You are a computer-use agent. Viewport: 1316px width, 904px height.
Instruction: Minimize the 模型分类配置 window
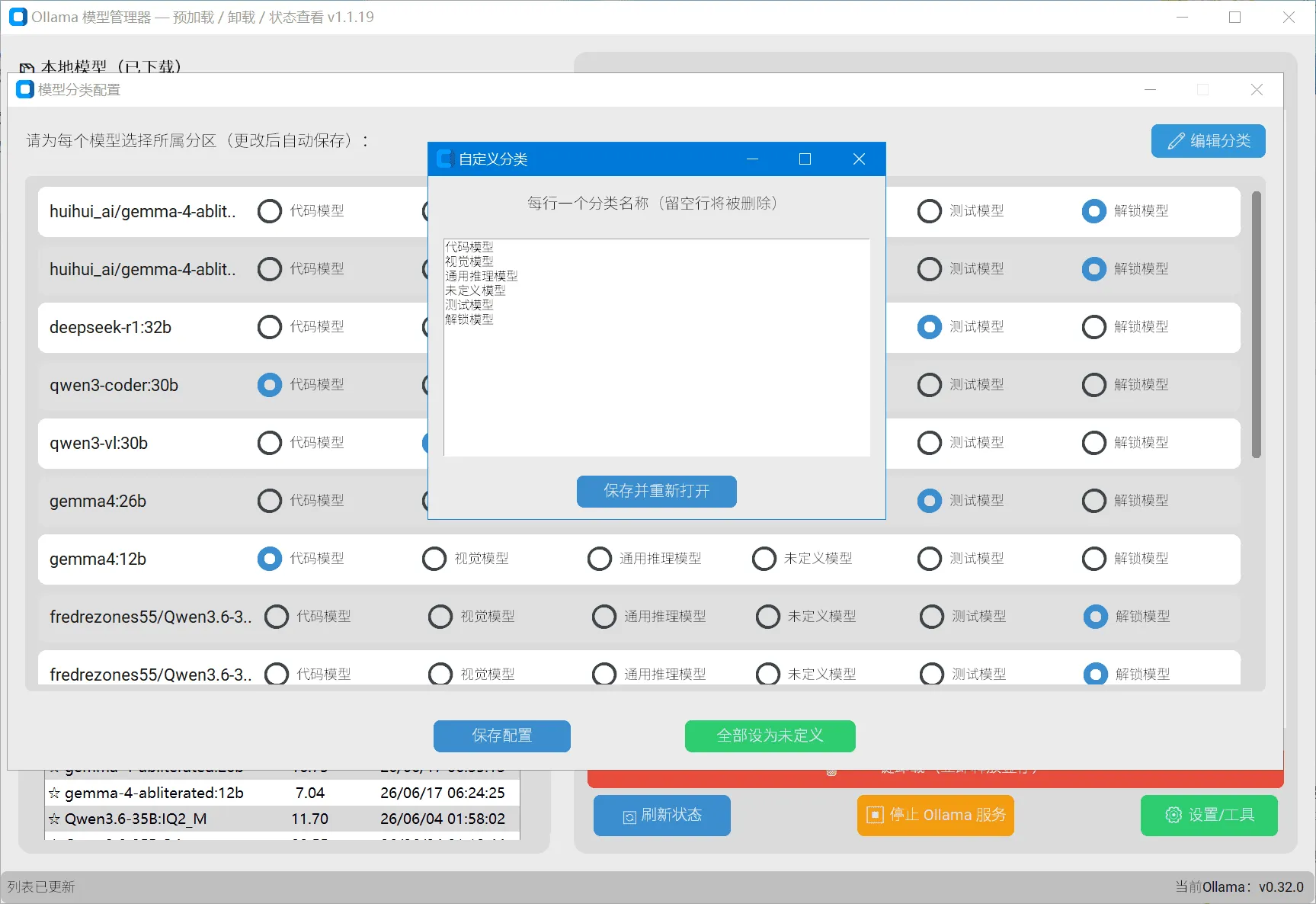click(1150, 90)
